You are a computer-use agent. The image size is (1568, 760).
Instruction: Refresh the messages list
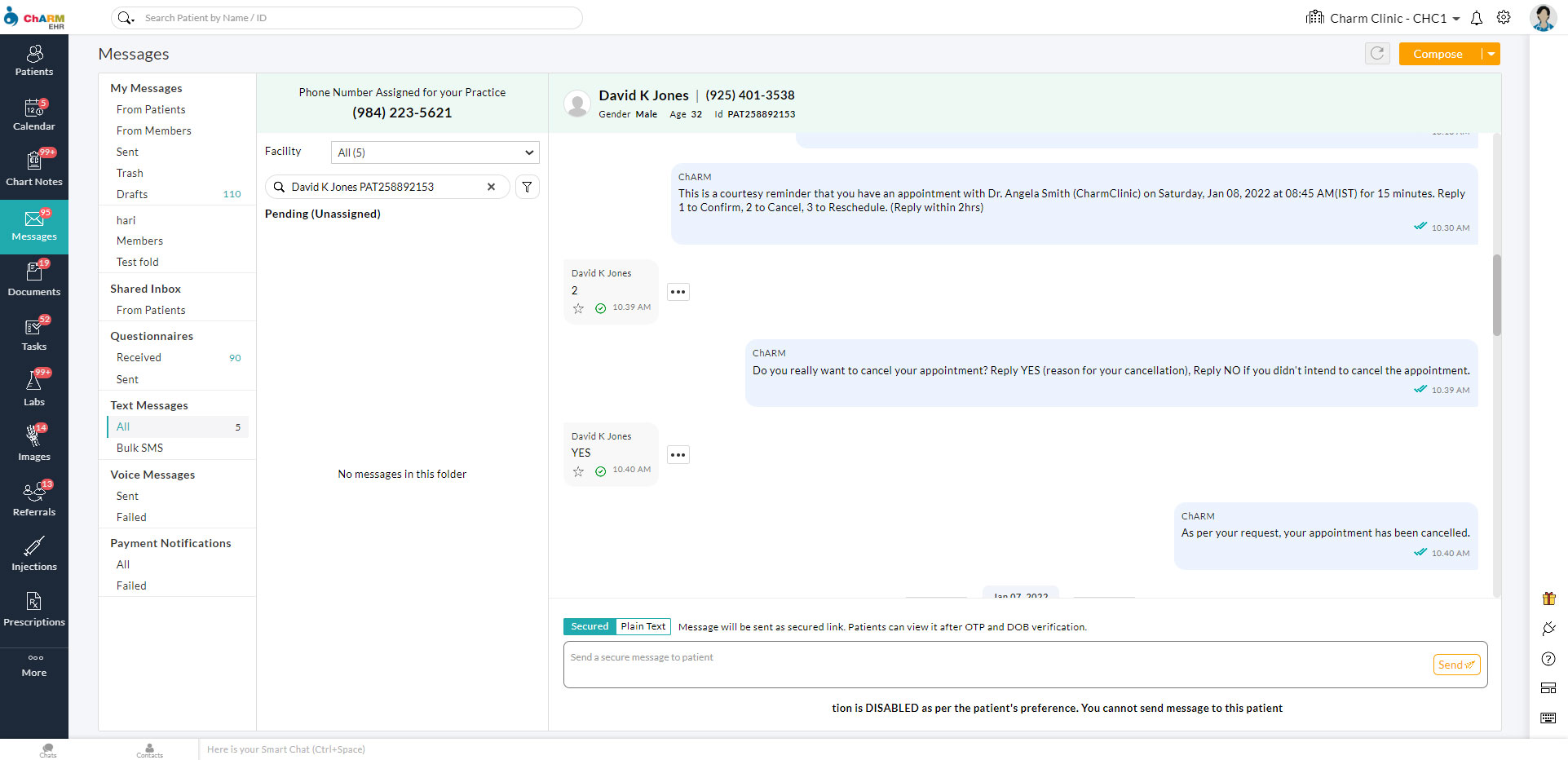coord(1377,54)
